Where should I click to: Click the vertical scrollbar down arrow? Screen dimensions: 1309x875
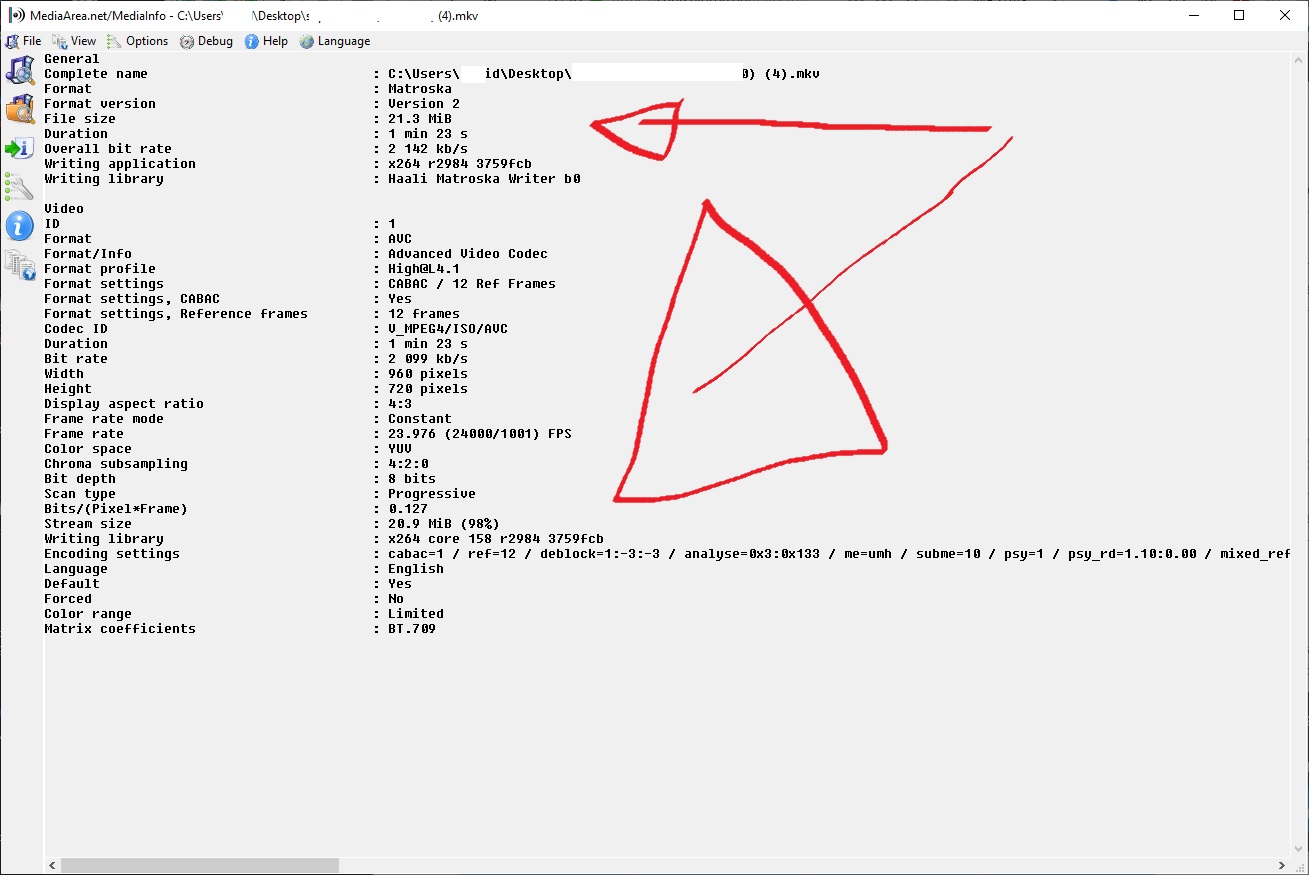1299,849
